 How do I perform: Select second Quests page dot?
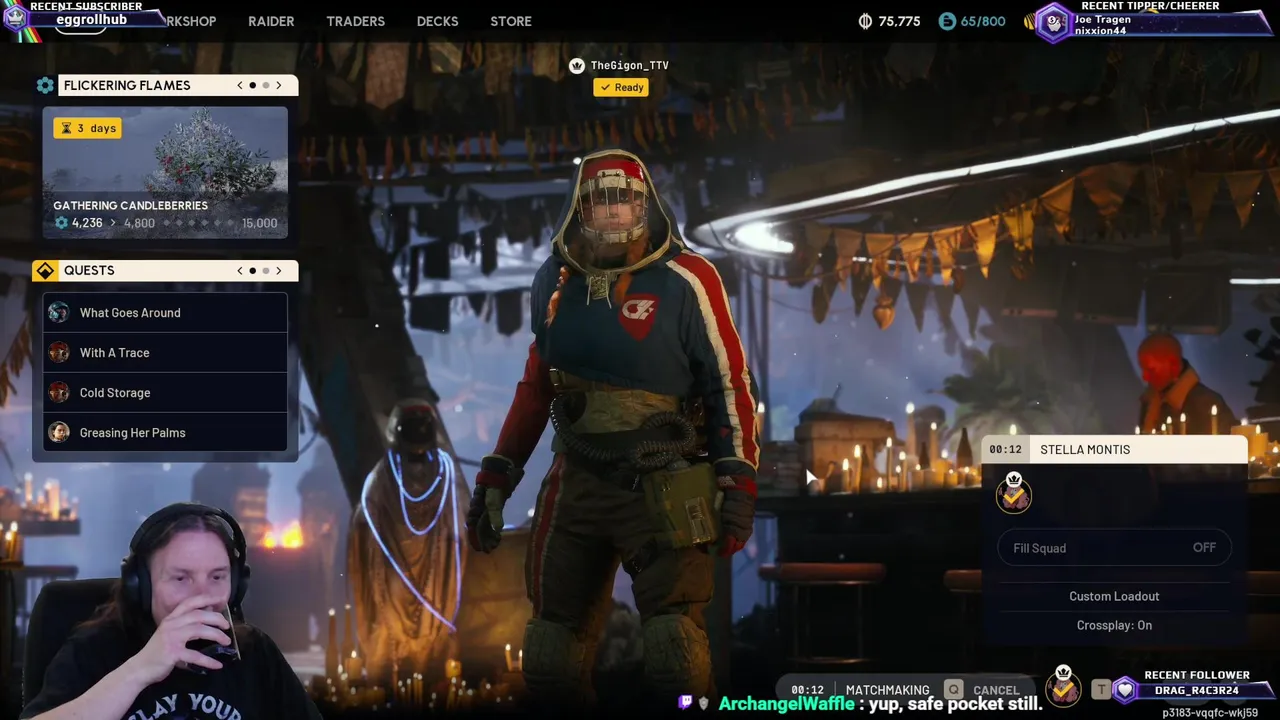(x=266, y=270)
